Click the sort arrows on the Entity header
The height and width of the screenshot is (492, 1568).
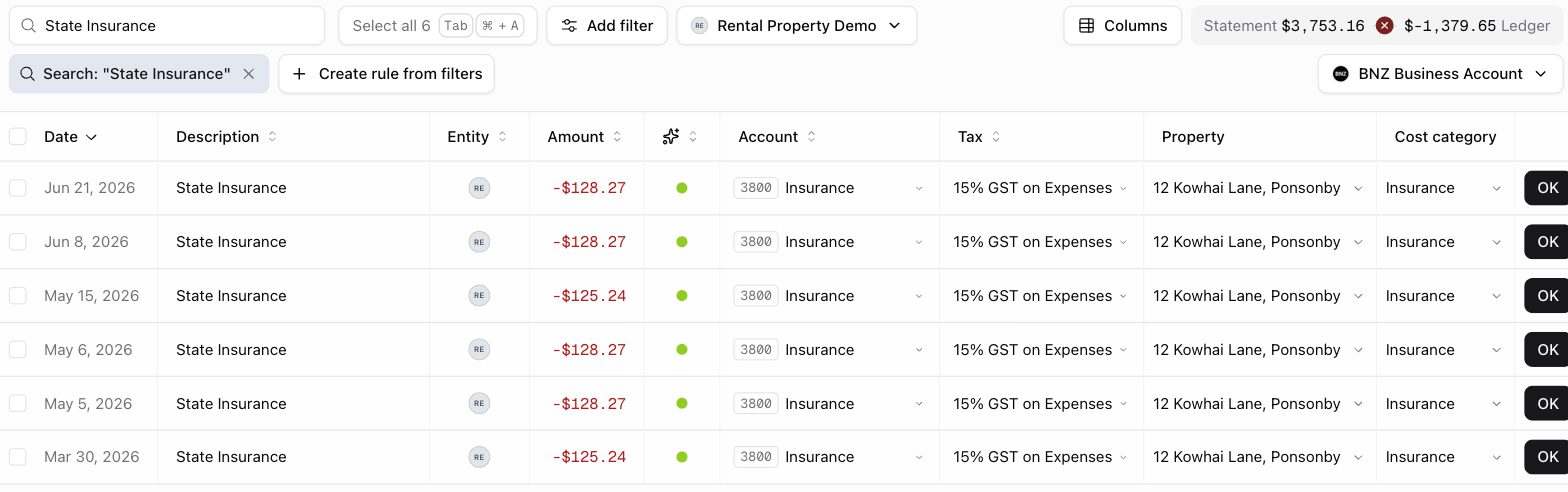(x=502, y=137)
